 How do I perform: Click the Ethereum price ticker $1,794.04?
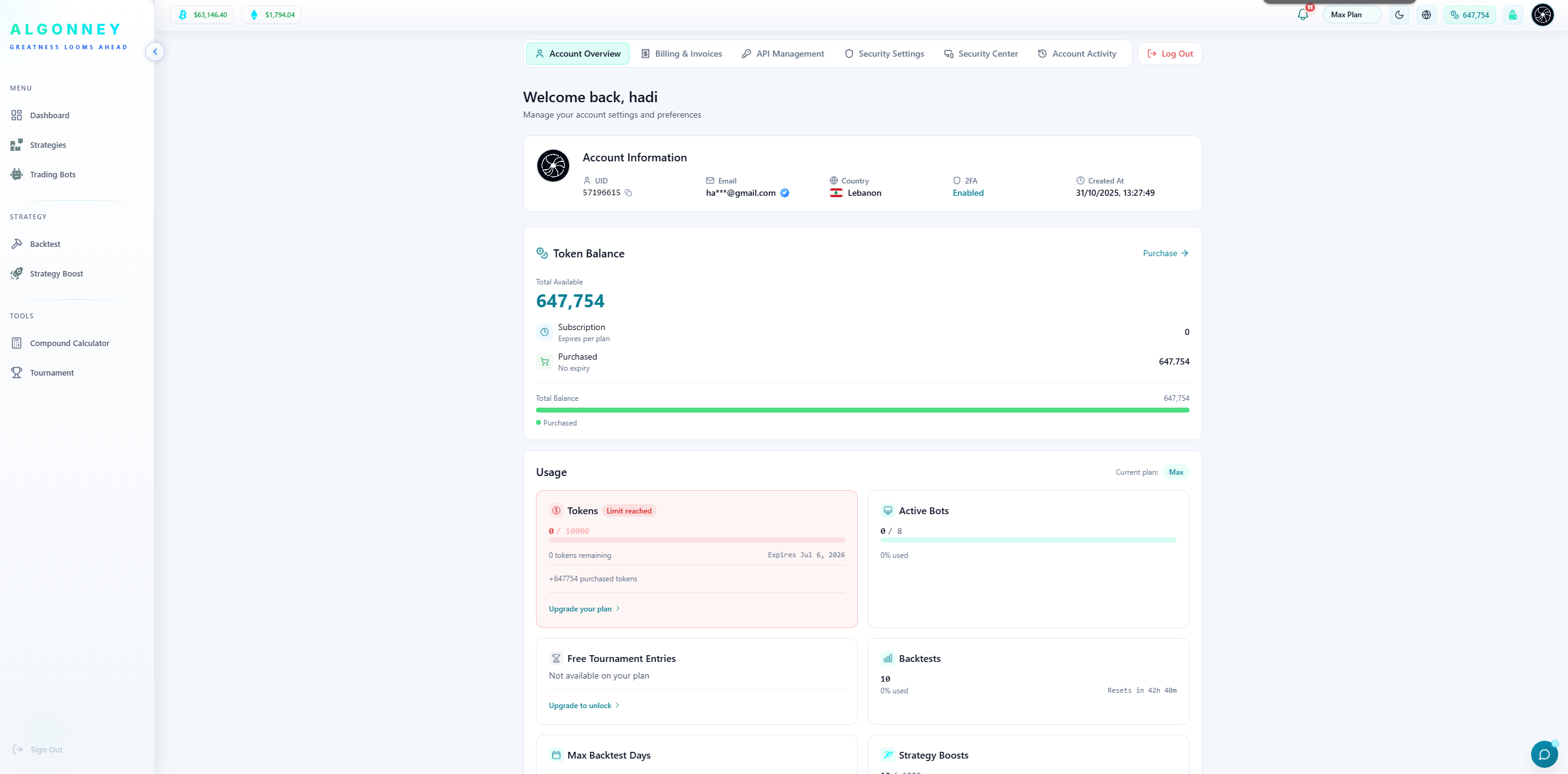271,15
